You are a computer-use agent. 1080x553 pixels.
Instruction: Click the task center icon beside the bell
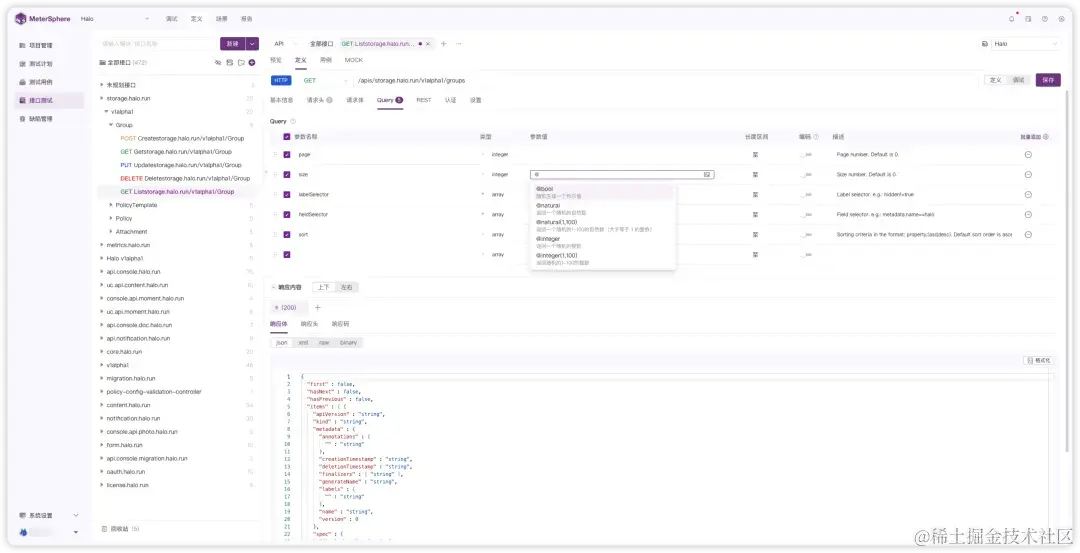point(1028,19)
